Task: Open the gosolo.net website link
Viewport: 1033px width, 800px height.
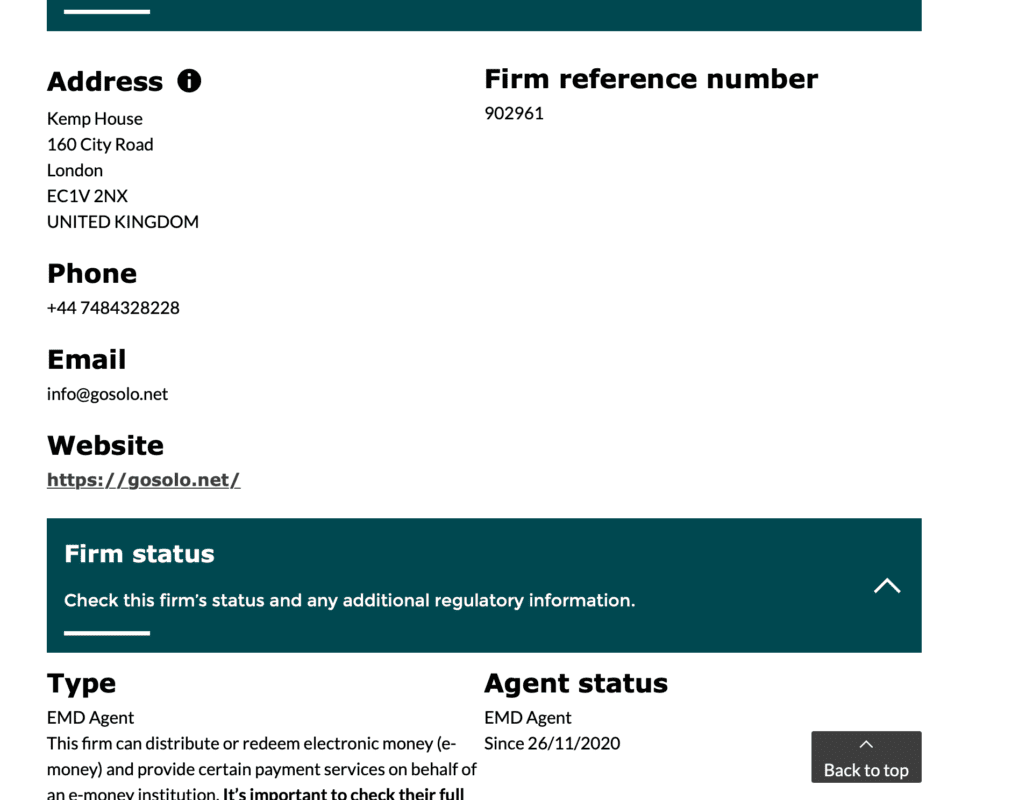Action: click(143, 480)
